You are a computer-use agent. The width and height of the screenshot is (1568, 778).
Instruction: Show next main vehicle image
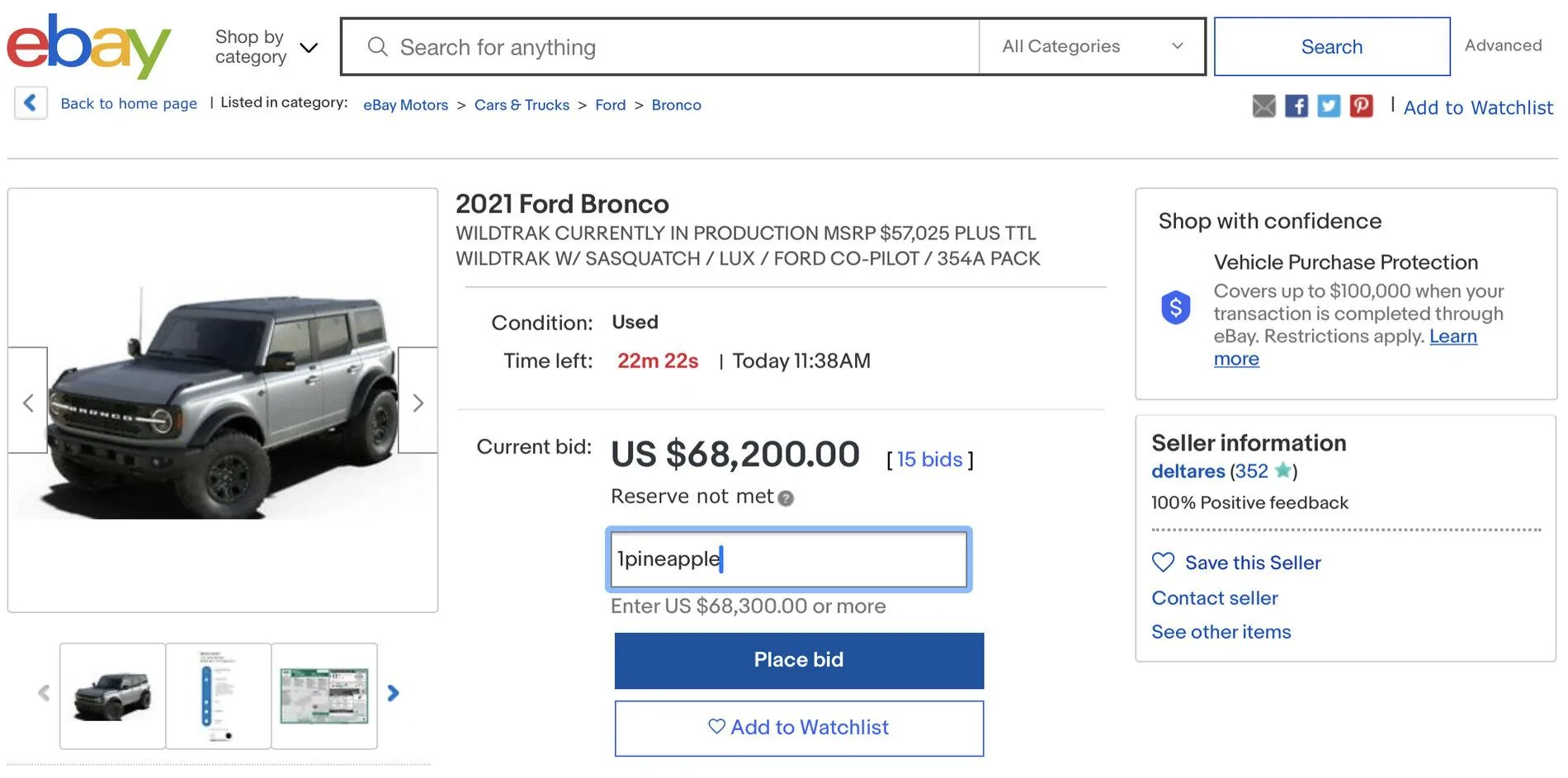coord(418,400)
